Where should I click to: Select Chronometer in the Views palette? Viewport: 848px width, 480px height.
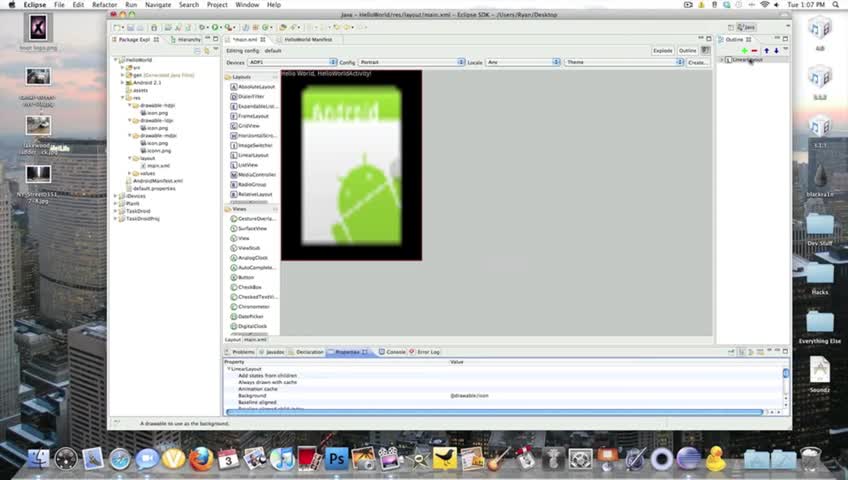(x=250, y=306)
